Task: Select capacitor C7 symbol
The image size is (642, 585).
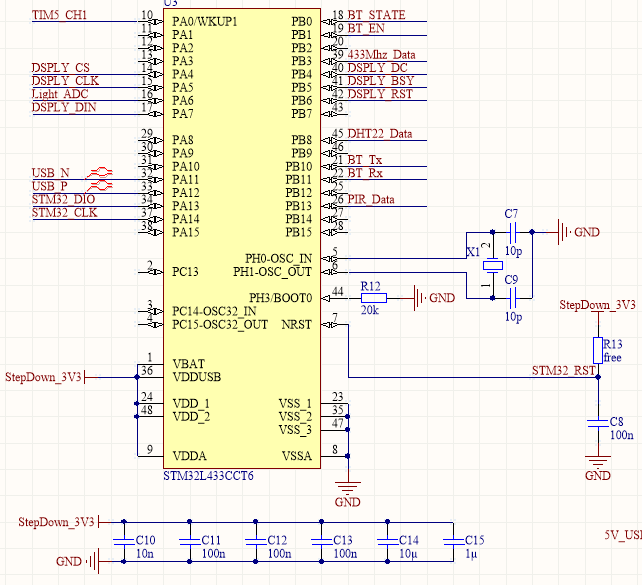Action: [x=513, y=232]
